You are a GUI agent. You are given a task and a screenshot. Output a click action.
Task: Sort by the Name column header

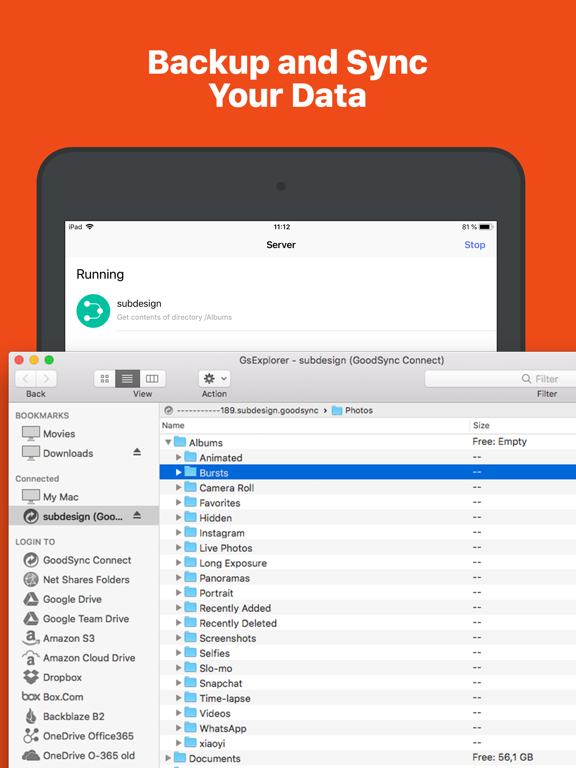click(314, 426)
